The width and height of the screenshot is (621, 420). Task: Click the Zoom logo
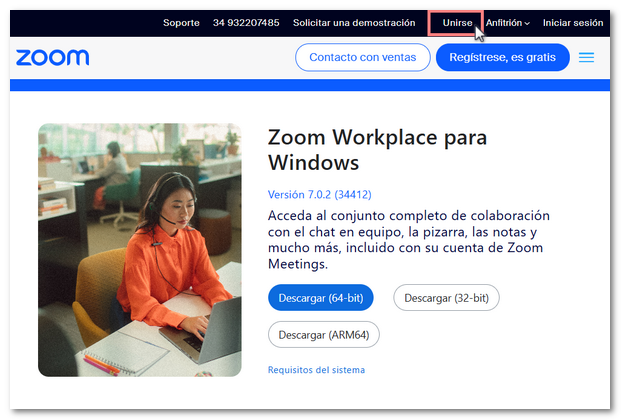(52, 57)
